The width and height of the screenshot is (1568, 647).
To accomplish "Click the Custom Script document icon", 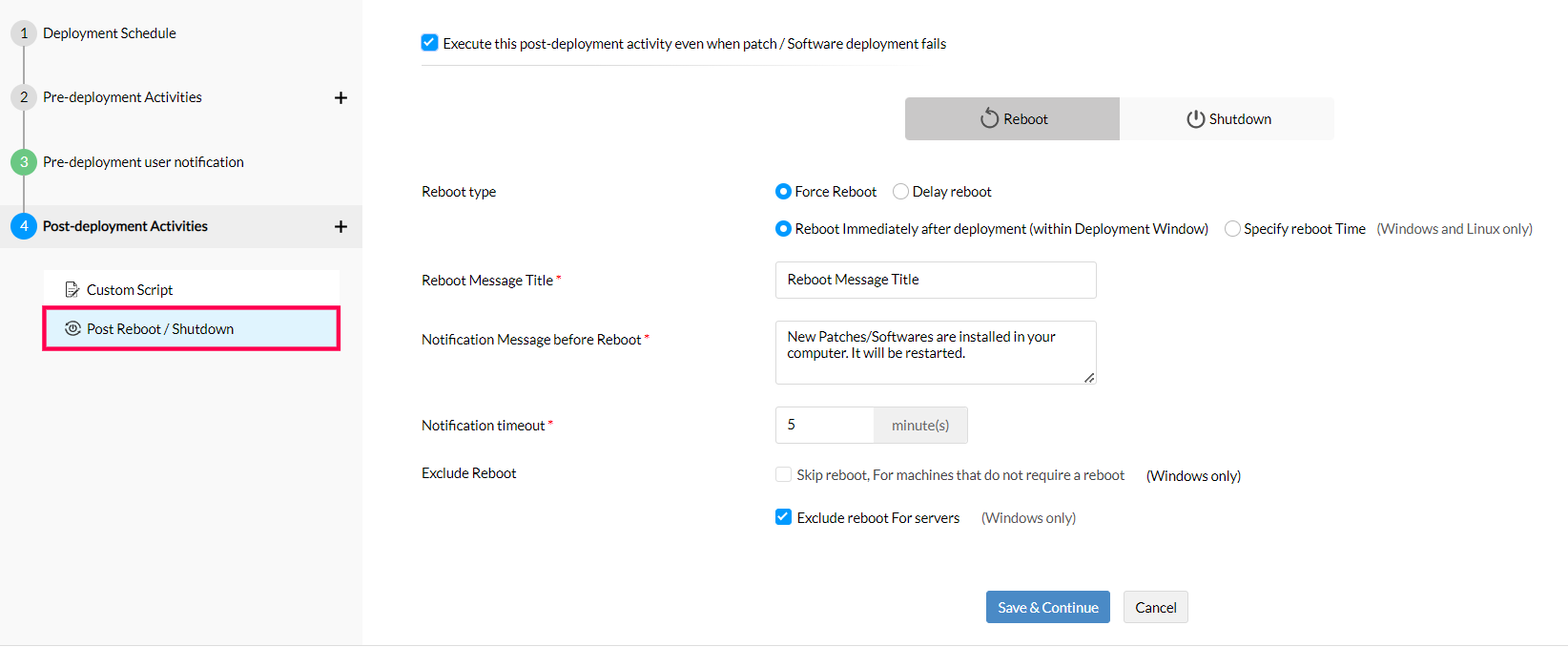I will pos(72,289).
